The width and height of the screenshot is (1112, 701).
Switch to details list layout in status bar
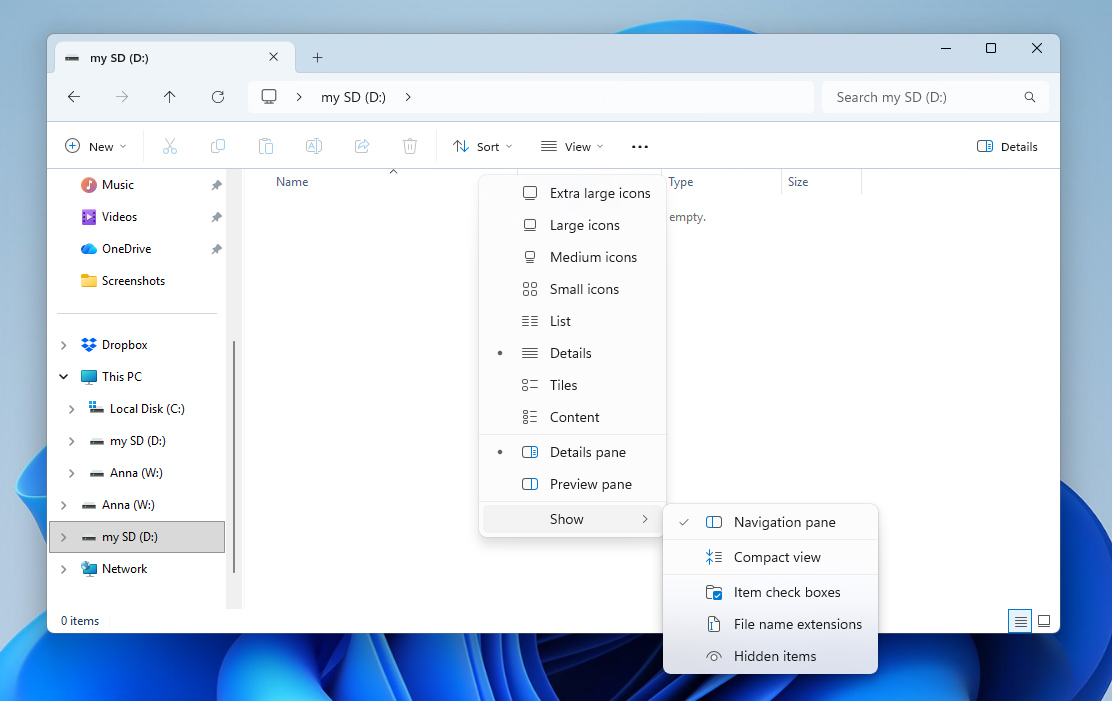tap(1020, 622)
